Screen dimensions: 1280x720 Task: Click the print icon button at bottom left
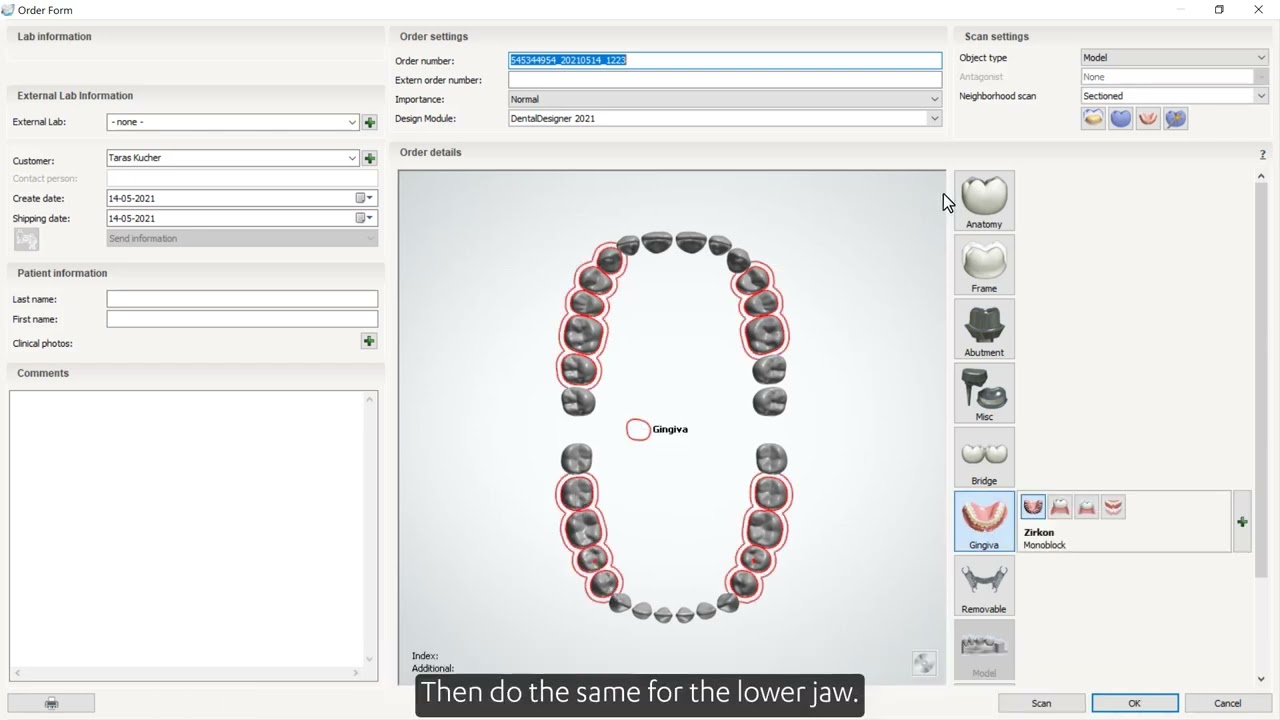[x=51, y=703]
